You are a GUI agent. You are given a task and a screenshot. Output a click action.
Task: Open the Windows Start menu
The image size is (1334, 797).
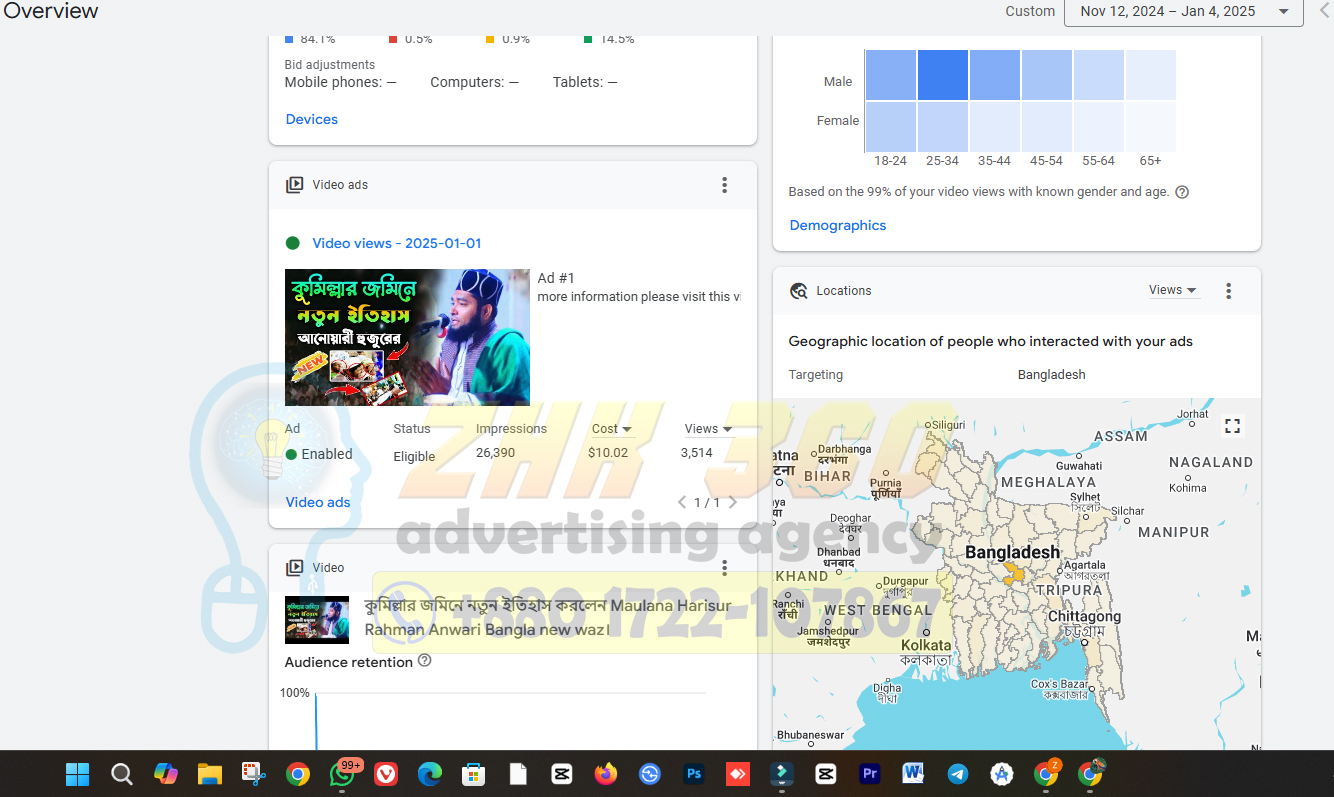(x=77, y=774)
